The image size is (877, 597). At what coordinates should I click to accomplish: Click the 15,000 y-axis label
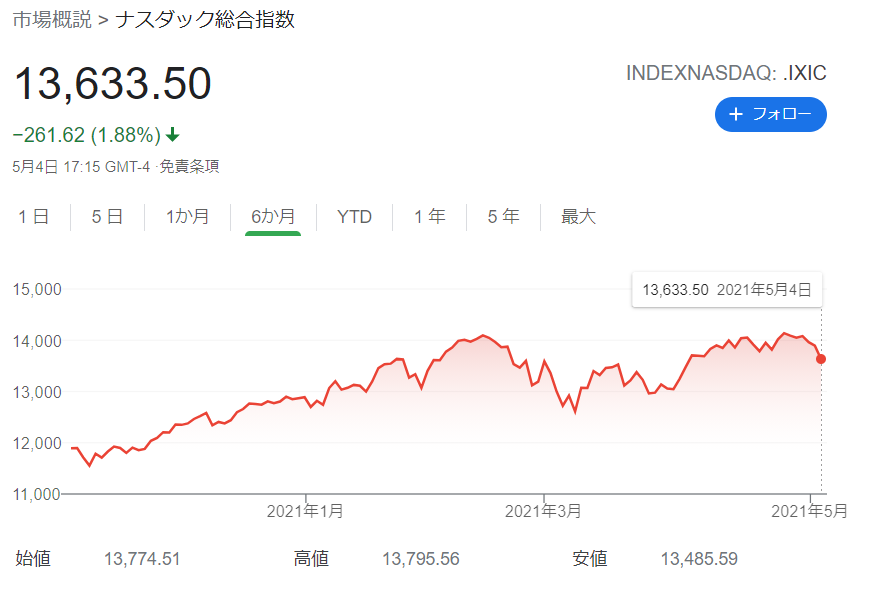(x=37, y=289)
